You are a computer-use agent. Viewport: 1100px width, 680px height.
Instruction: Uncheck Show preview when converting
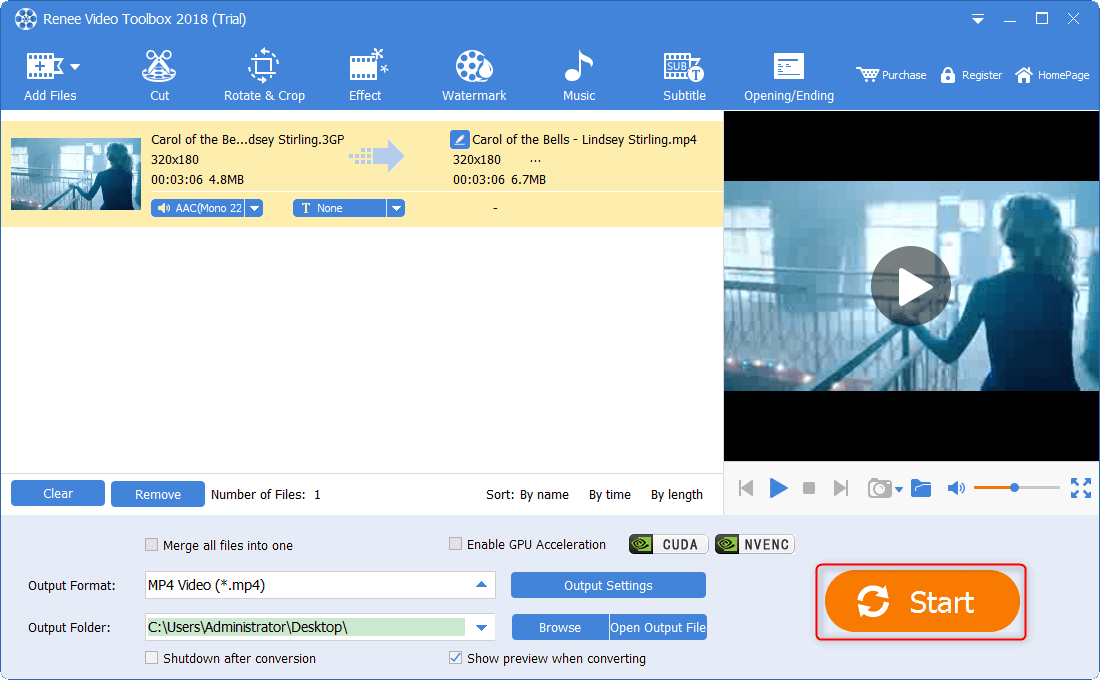click(x=456, y=658)
